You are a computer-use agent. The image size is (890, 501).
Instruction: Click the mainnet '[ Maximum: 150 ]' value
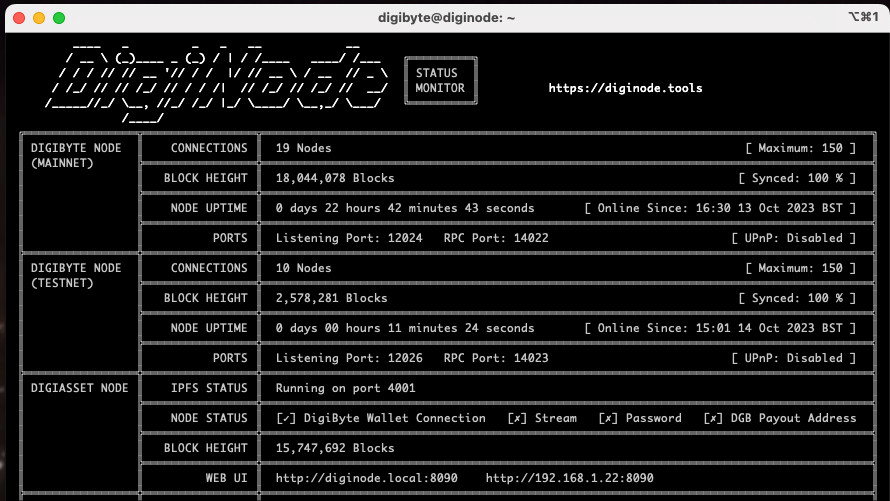coord(800,148)
